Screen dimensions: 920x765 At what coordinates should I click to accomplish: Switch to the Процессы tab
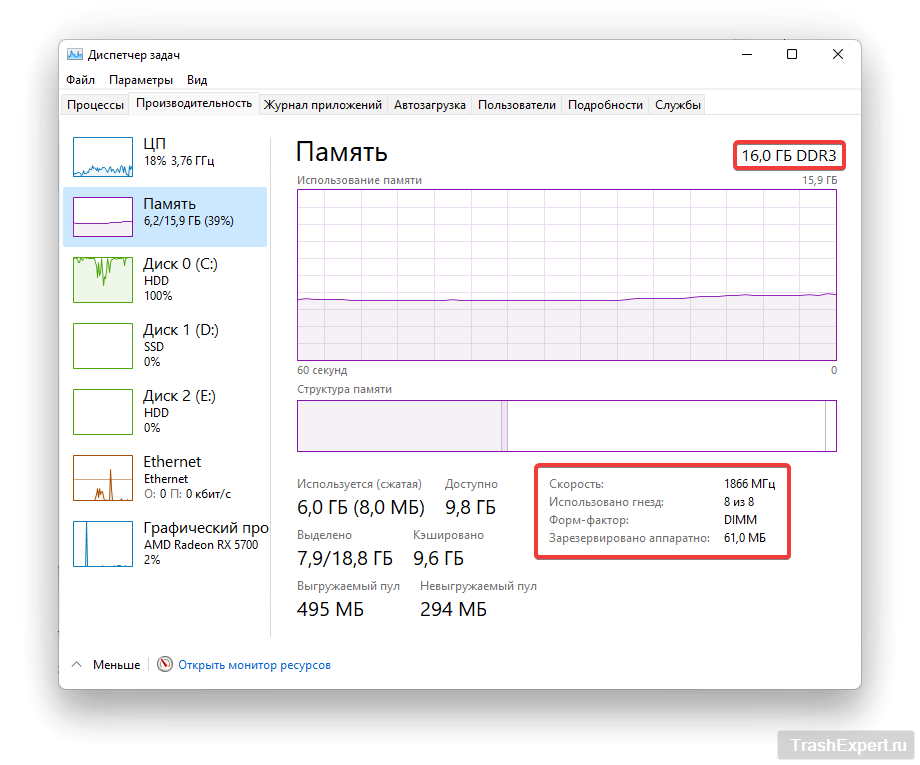click(96, 105)
